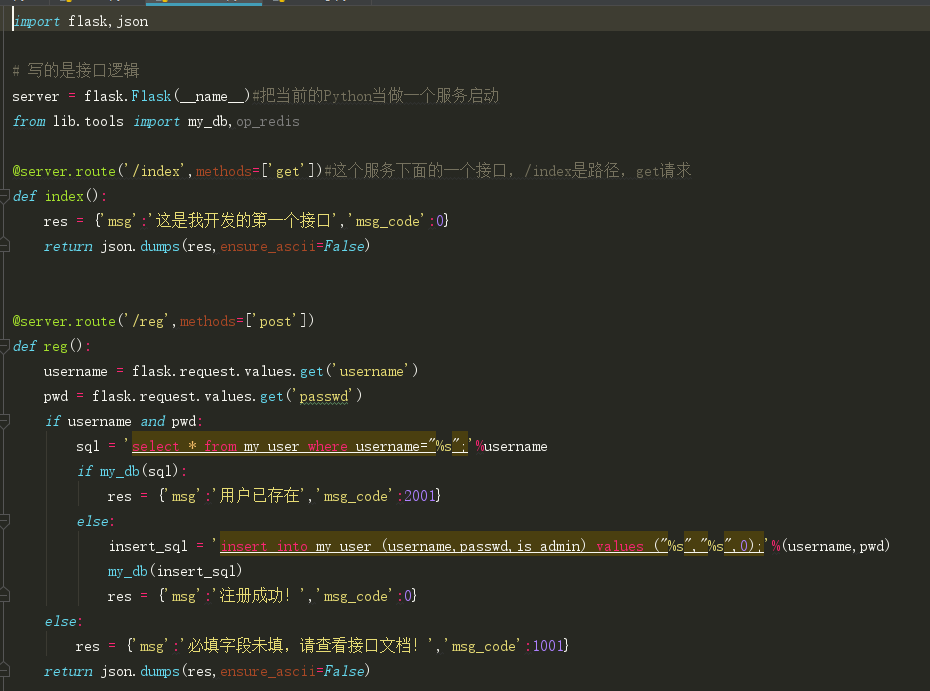The height and width of the screenshot is (691, 930).
Task: Click fold end marker at index's return line
Action: (4, 246)
